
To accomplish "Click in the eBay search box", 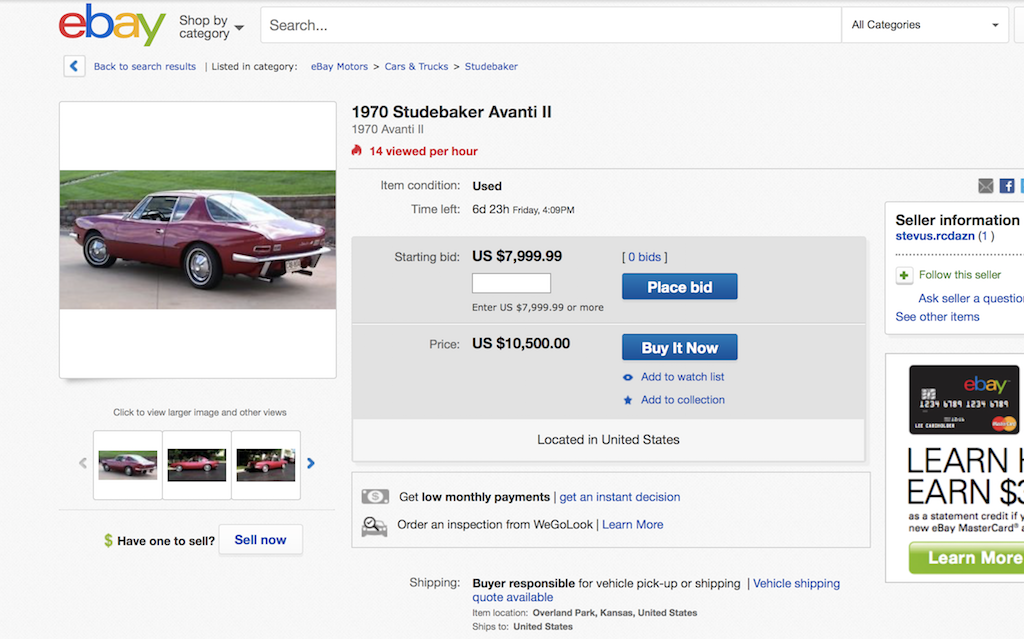I will pos(550,25).
